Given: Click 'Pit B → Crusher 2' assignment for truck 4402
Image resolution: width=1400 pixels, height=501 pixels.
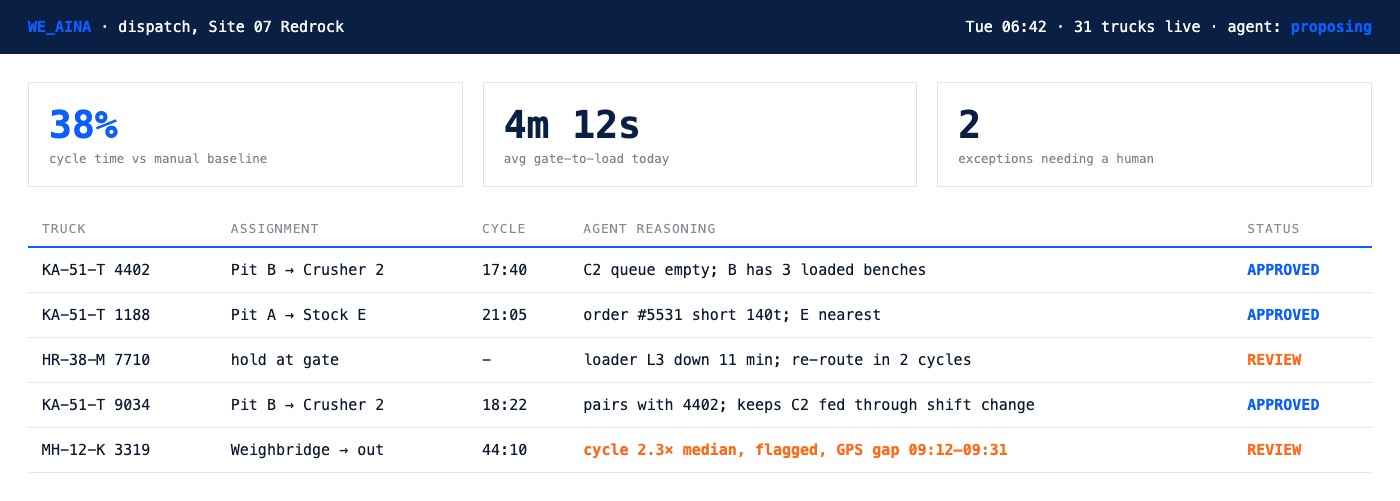Looking at the screenshot, I should (307, 270).
